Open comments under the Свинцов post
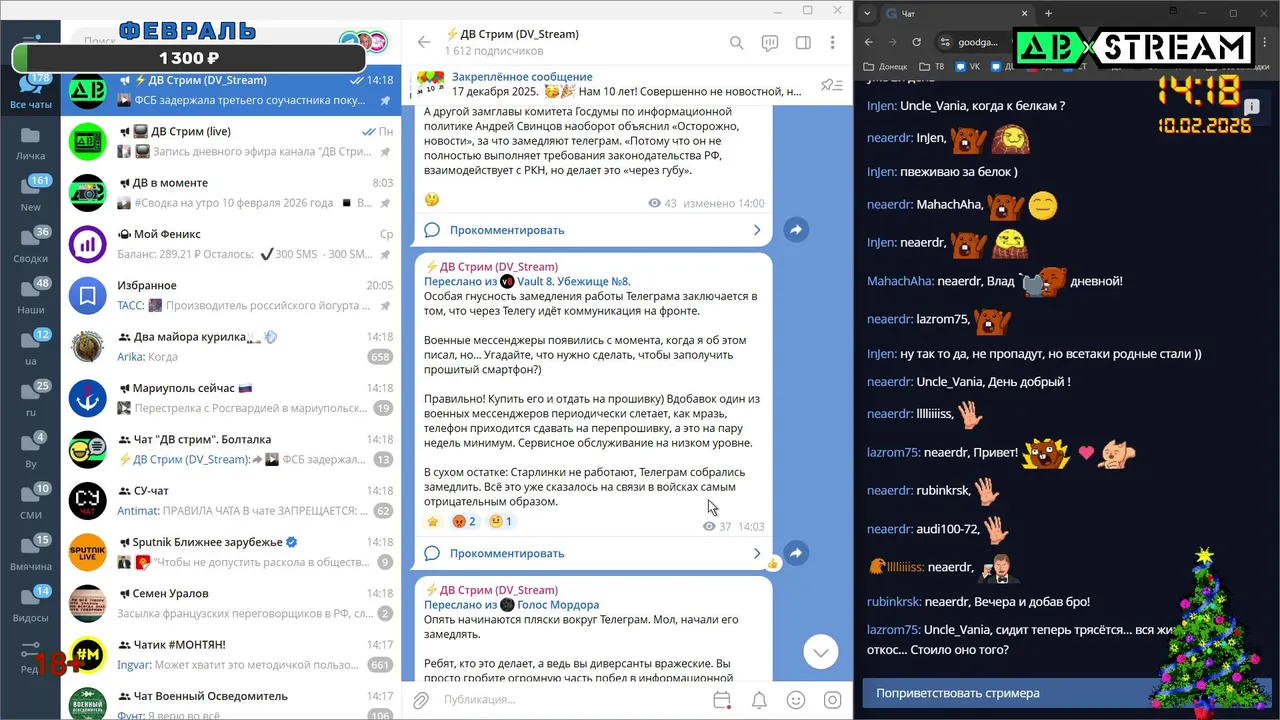 (x=592, y=230)
